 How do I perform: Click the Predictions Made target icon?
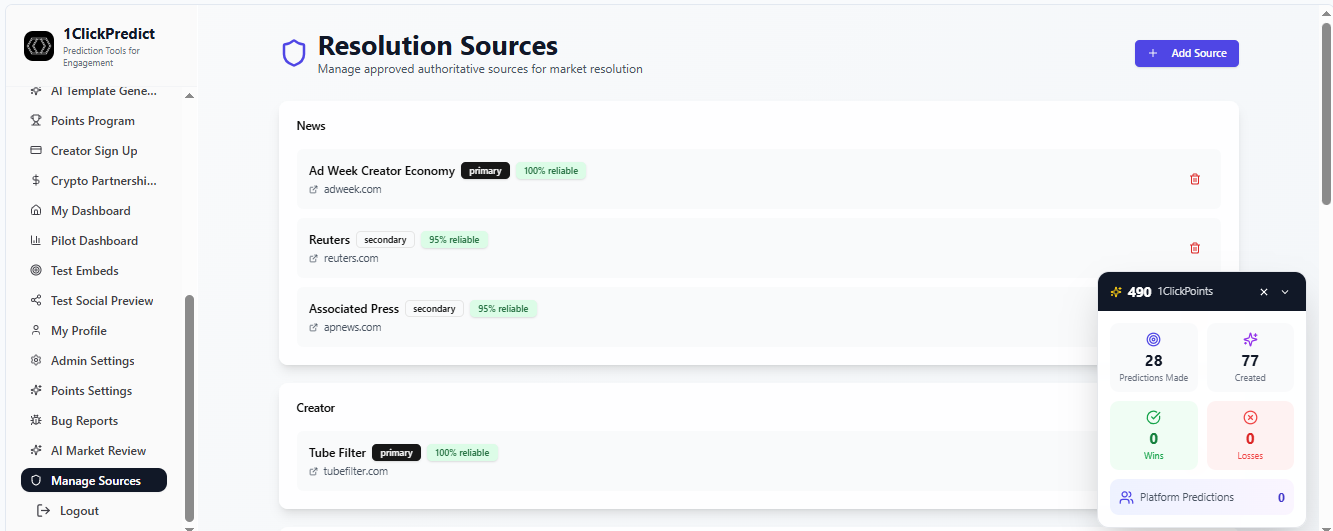coord(1153,340)
